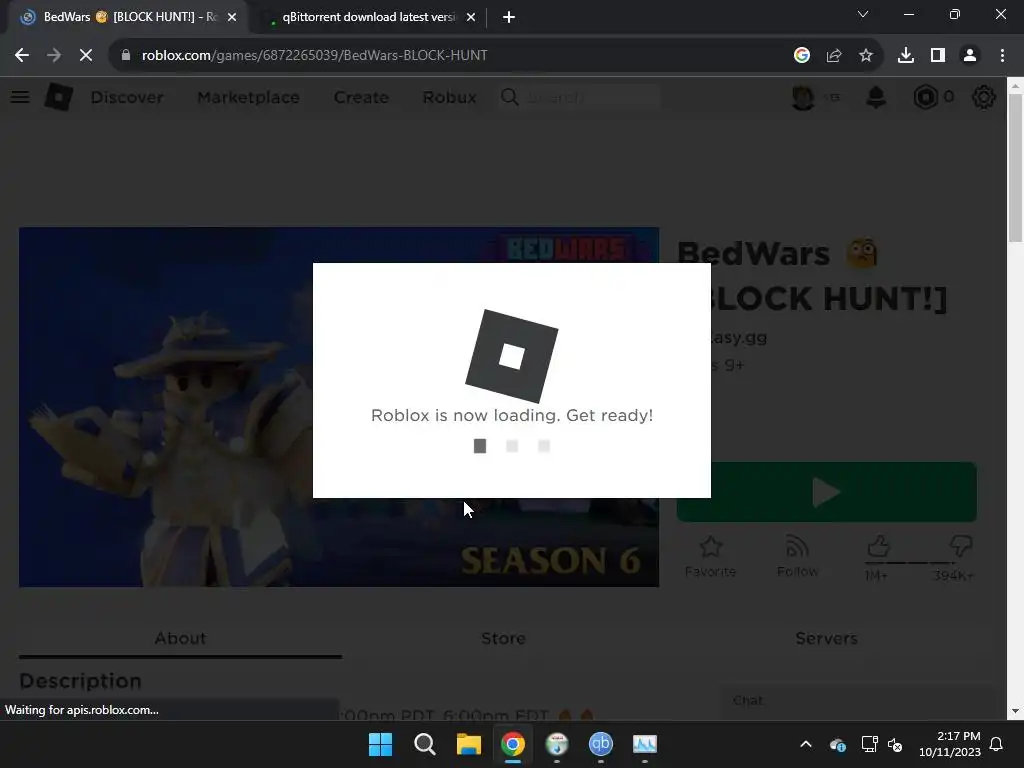Bookmark this page with the star icon
The width and height of the screenshot is (1024, 768).
point(866,56)
